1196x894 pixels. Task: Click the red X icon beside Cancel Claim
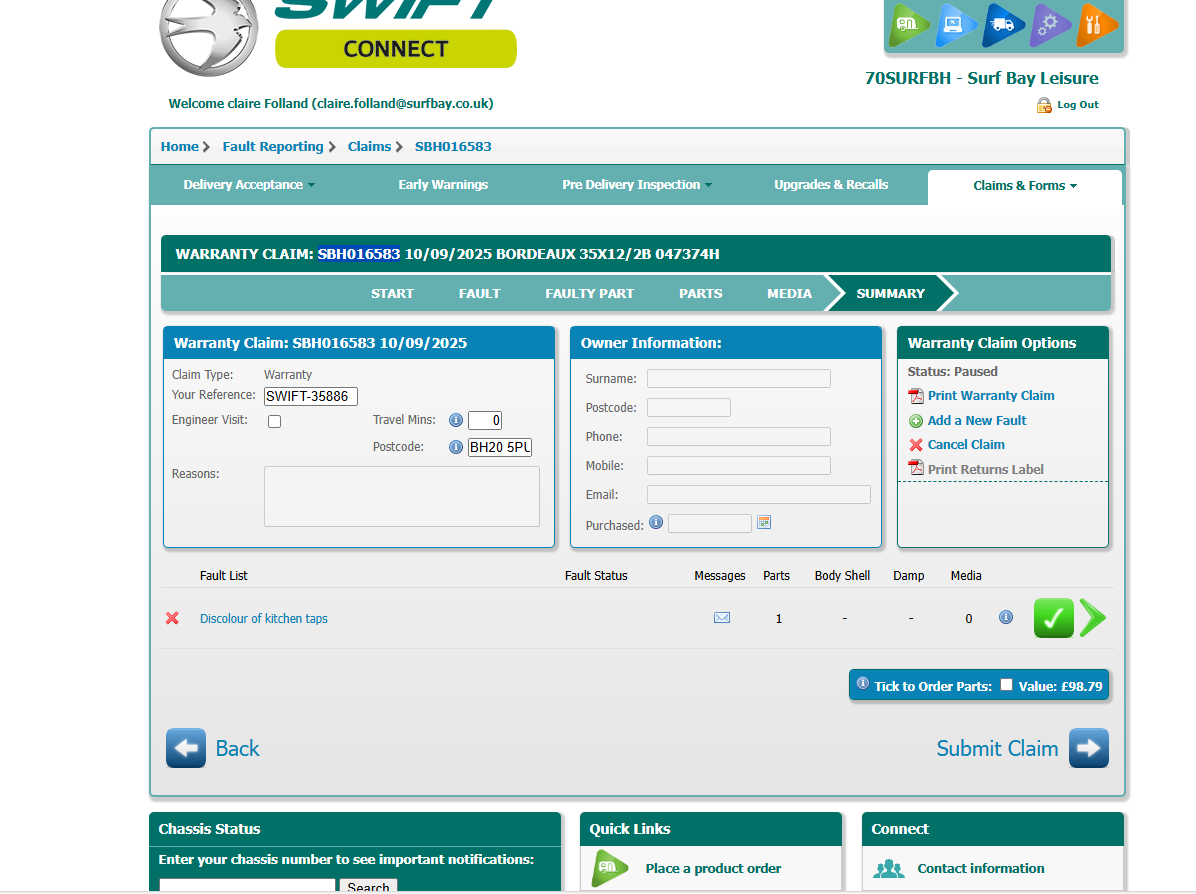click(x=915, y=445)
